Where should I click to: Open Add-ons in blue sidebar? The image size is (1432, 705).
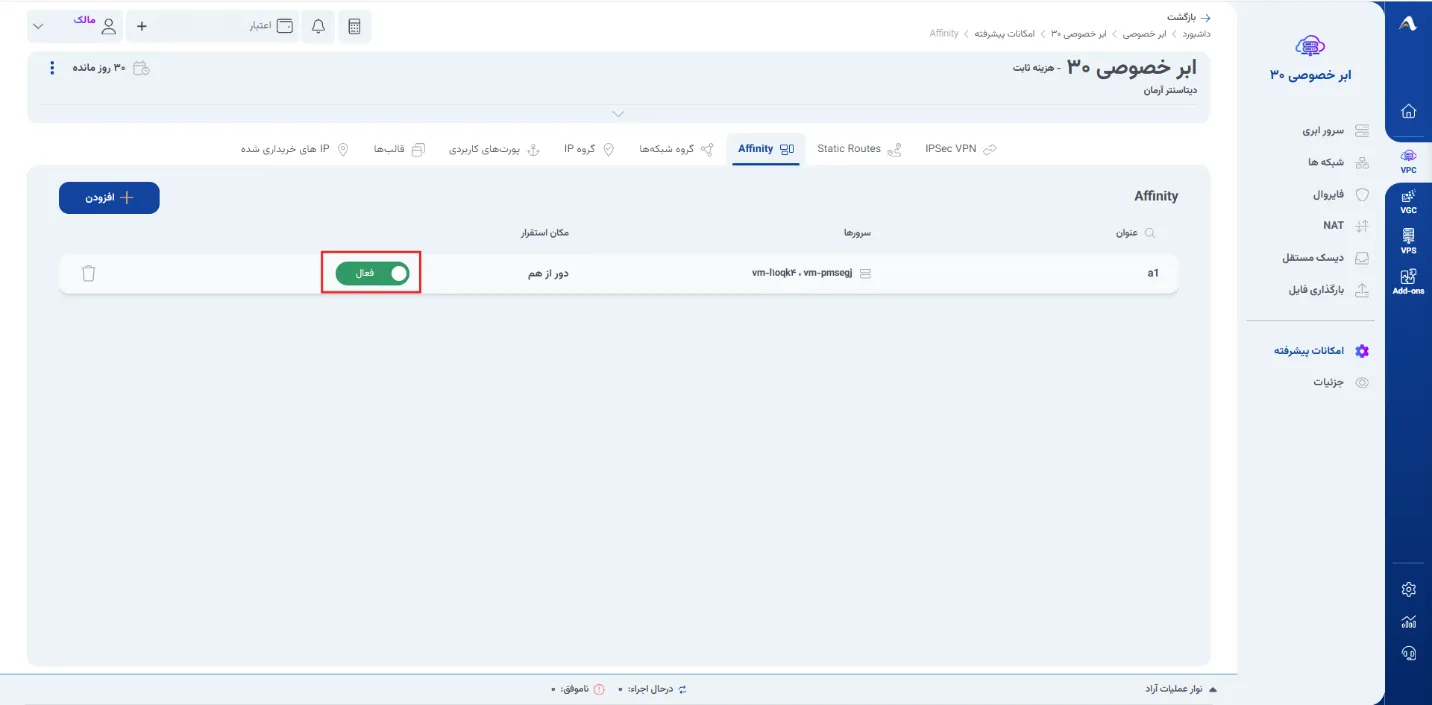pos(1408,282)
